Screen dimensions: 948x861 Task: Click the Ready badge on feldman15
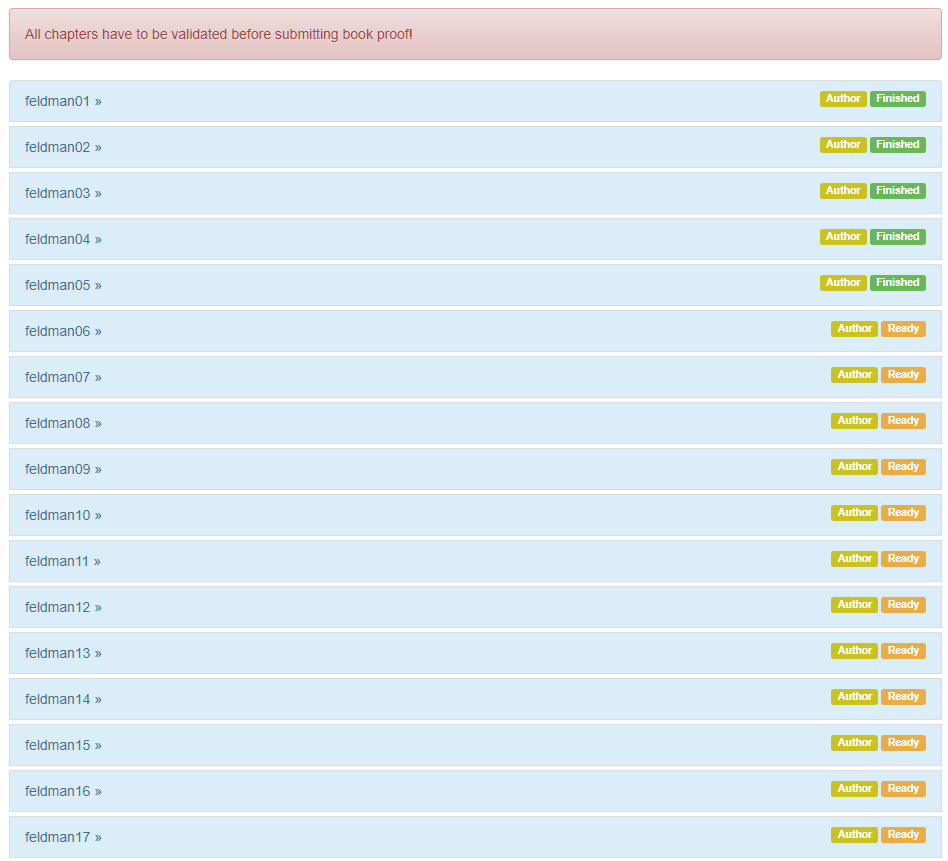point(903,743)
